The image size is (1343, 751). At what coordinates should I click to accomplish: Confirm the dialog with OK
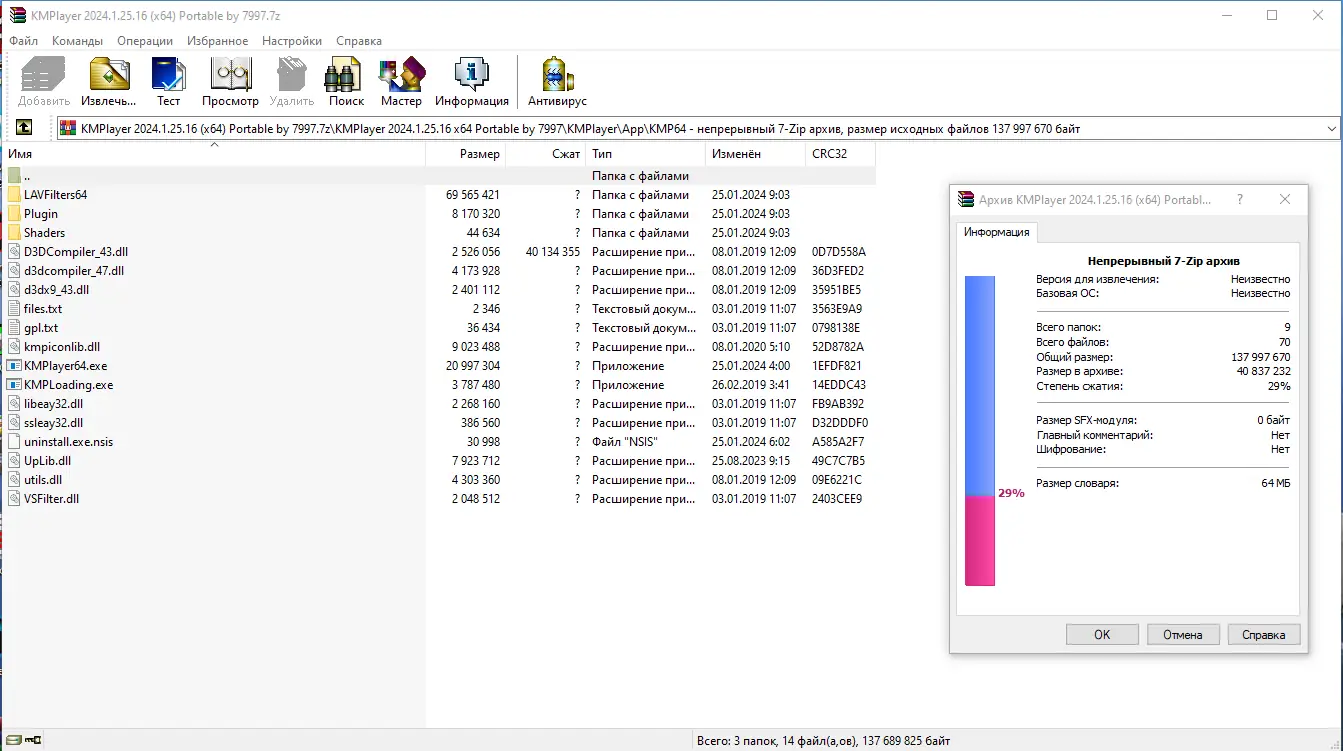[1101, 633]
